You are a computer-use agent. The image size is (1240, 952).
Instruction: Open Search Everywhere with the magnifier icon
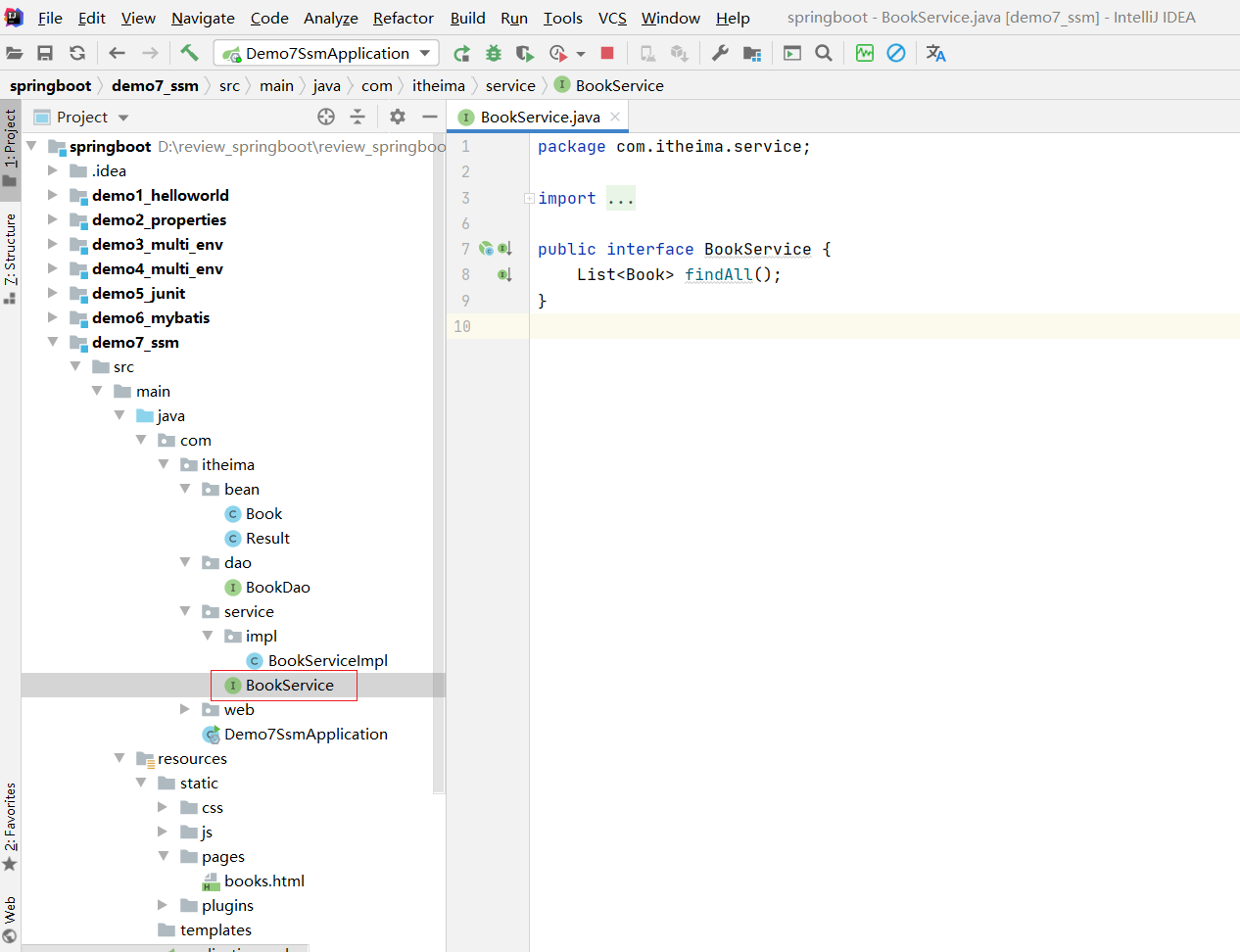[824, 53]
